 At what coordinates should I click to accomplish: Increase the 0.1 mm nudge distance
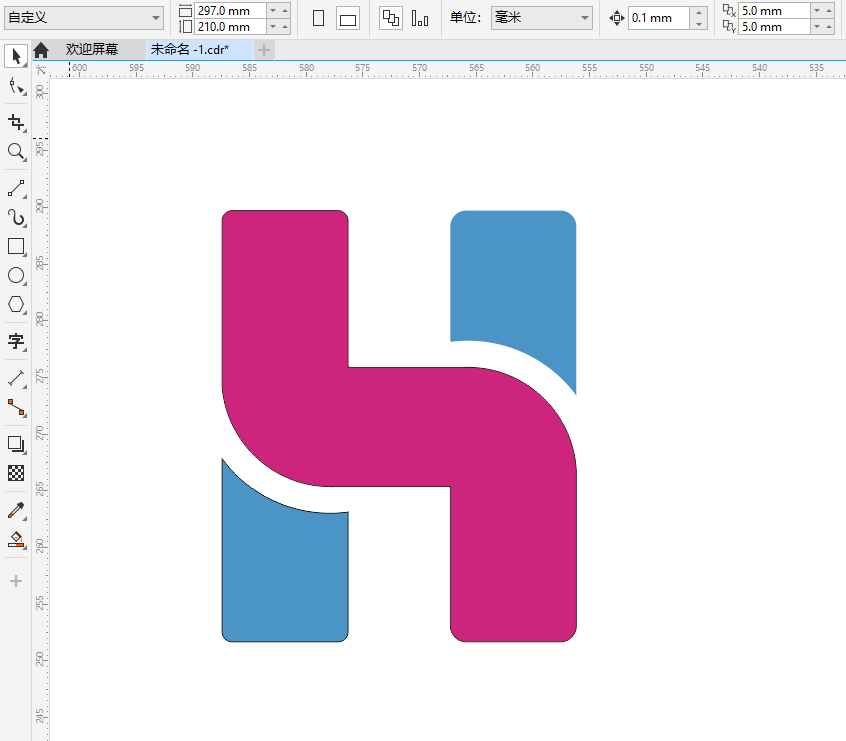[x=699, y=12]
